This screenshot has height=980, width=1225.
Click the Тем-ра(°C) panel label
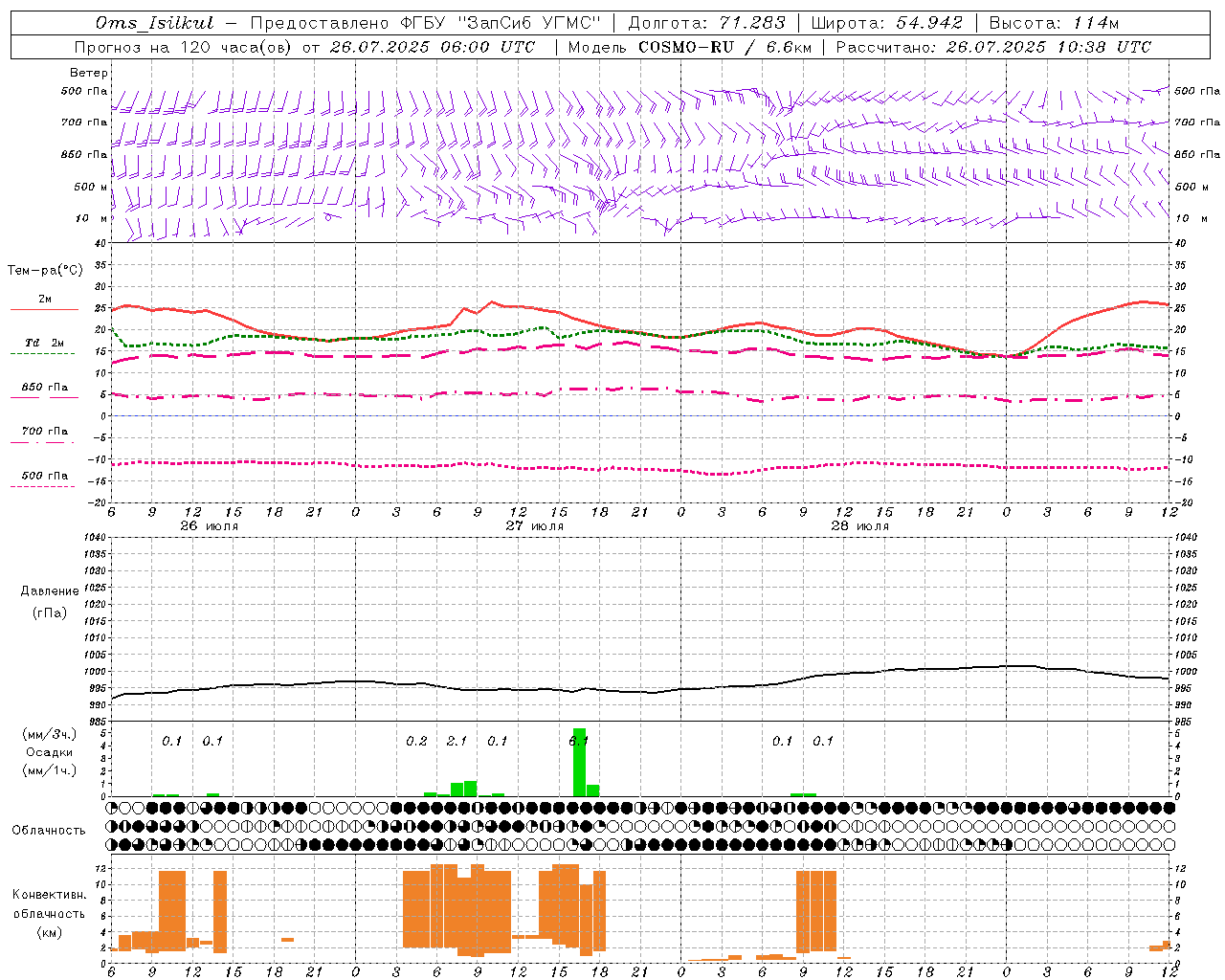[x=45, y=271]
